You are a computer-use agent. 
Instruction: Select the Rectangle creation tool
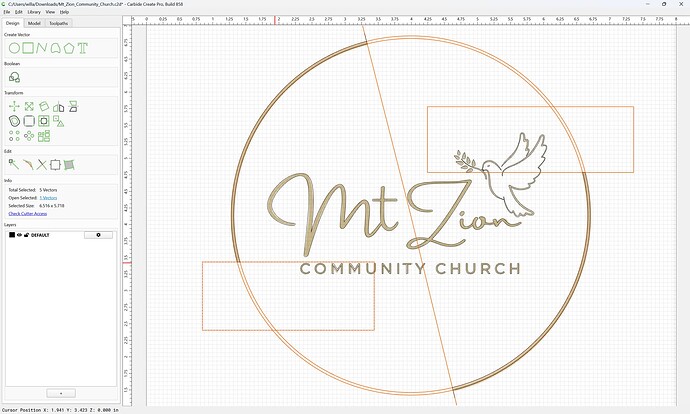tap(28, 48)
